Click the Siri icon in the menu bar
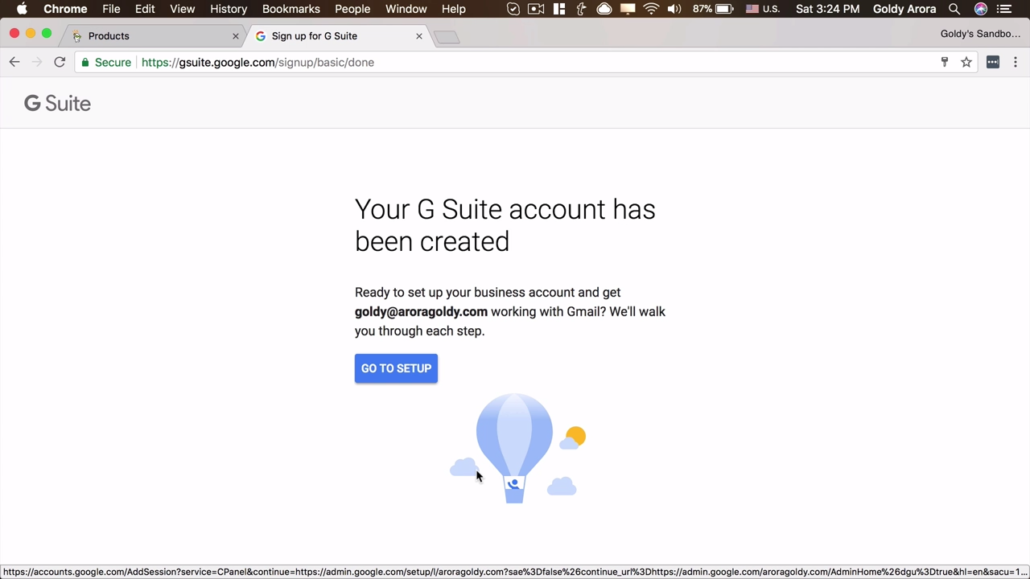Viewport: 1030px width, 579px height. tap(981, 9)
